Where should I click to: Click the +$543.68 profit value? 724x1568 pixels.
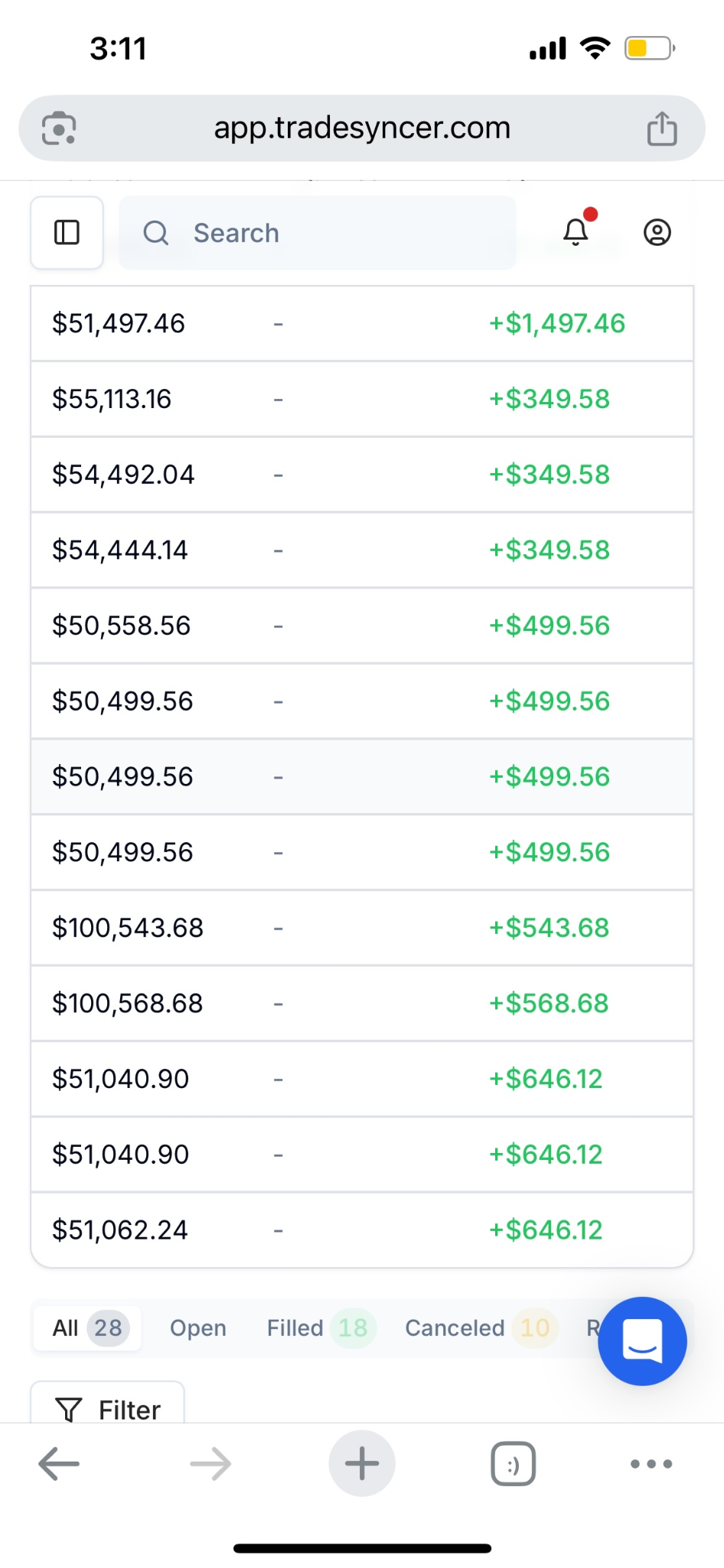[x=549, y=928]
